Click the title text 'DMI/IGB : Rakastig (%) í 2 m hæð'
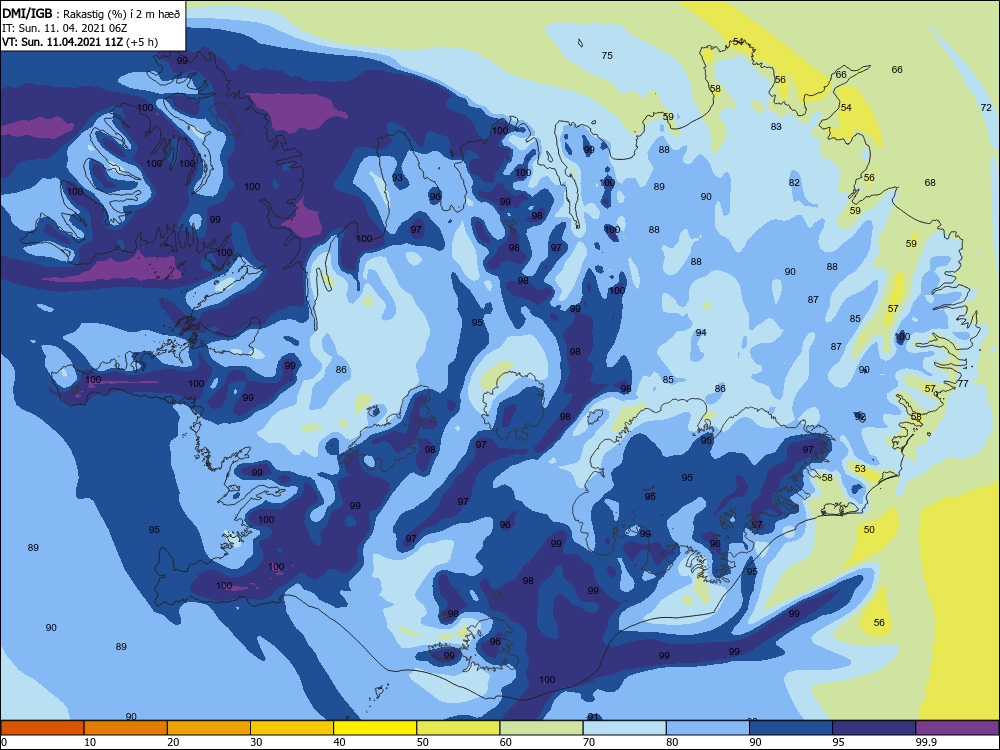 (91, 13)
